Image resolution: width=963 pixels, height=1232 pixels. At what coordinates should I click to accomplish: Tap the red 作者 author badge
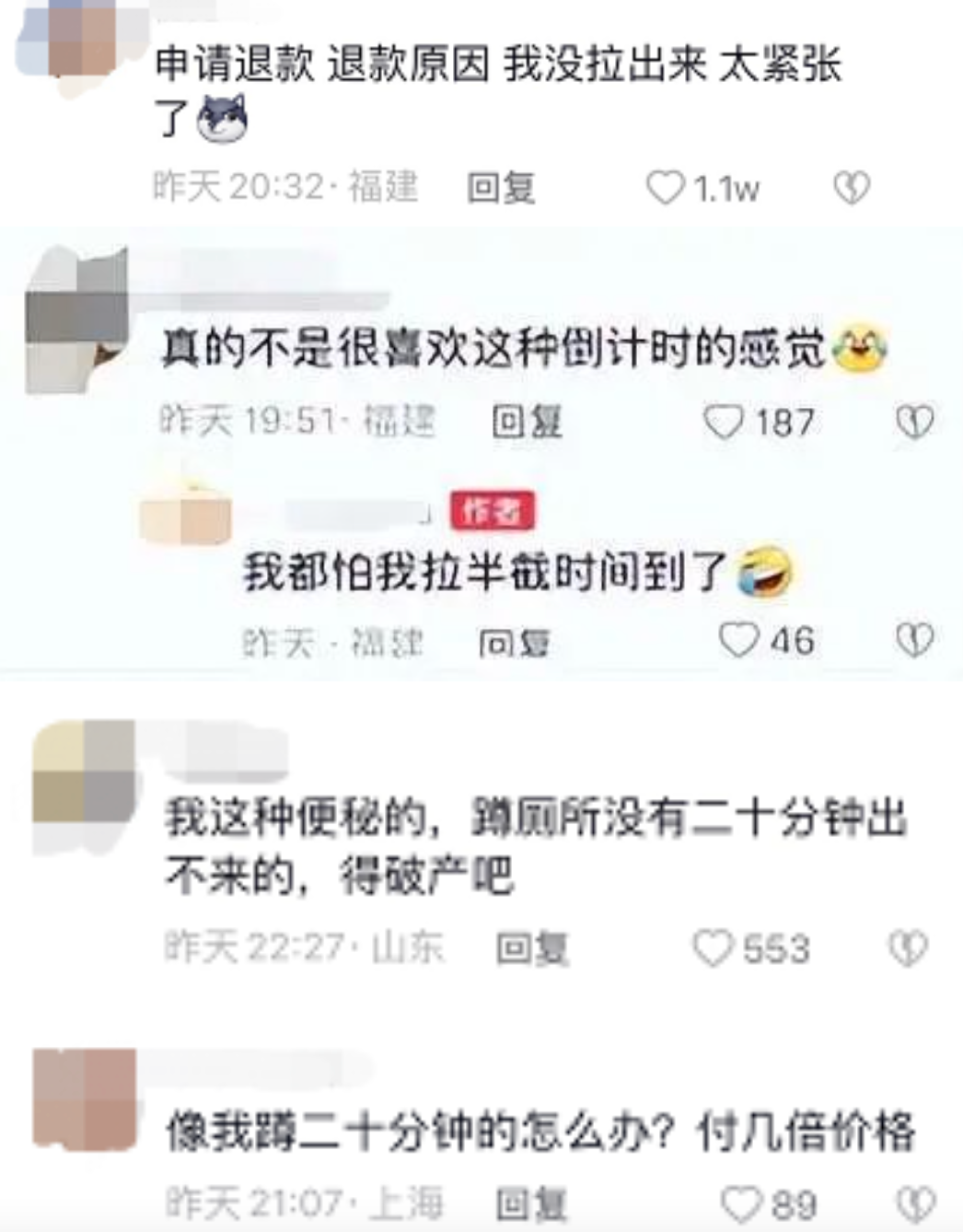click(493, 510)
